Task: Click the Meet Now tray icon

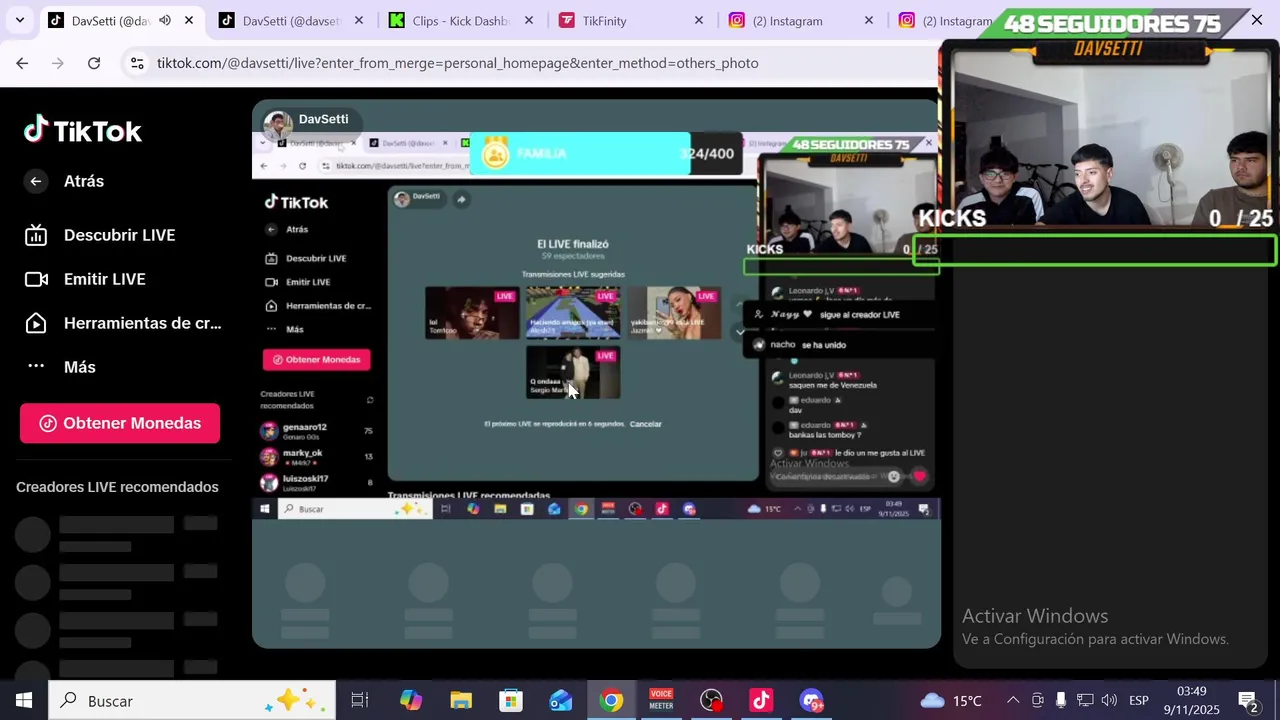Action: click(x=1038, y=700)
